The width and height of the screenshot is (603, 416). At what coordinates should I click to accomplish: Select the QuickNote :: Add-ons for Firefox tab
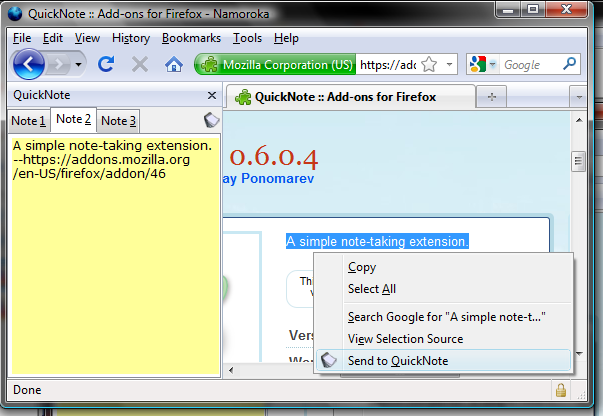point(350,97)
